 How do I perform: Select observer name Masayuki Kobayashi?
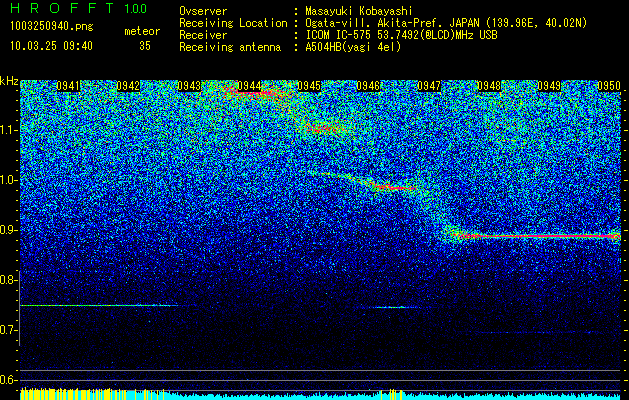click(358, 11)
